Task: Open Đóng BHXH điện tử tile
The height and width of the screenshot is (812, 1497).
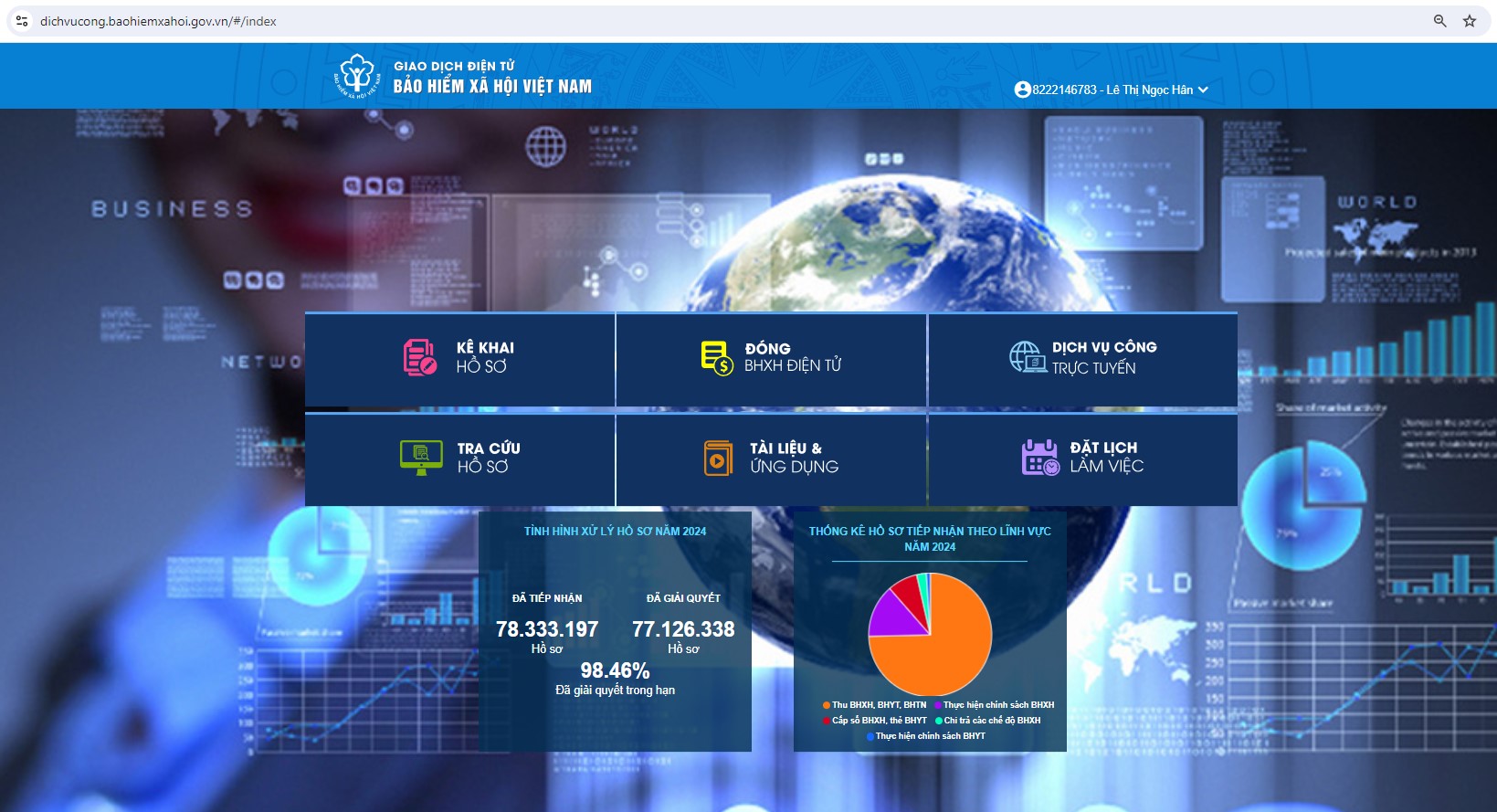Action: click(772, 359)
